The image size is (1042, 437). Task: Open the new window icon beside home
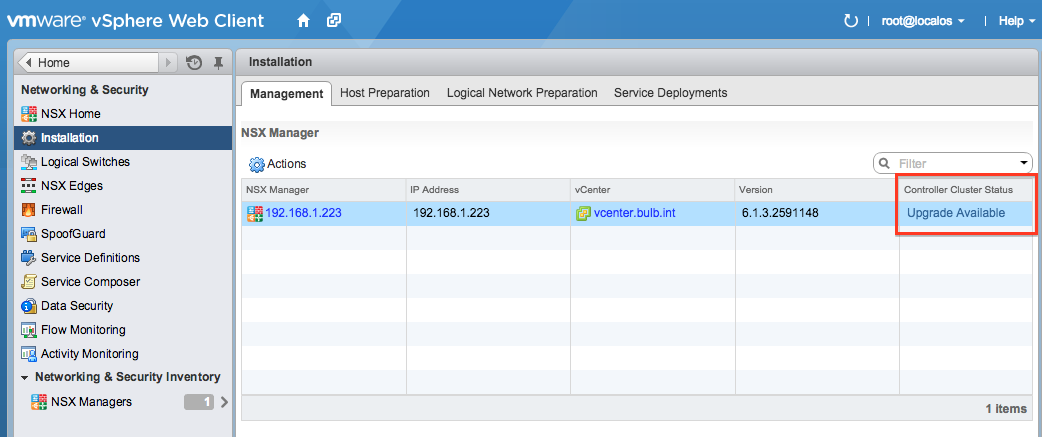pyautogui.click(x=334, y=21)
